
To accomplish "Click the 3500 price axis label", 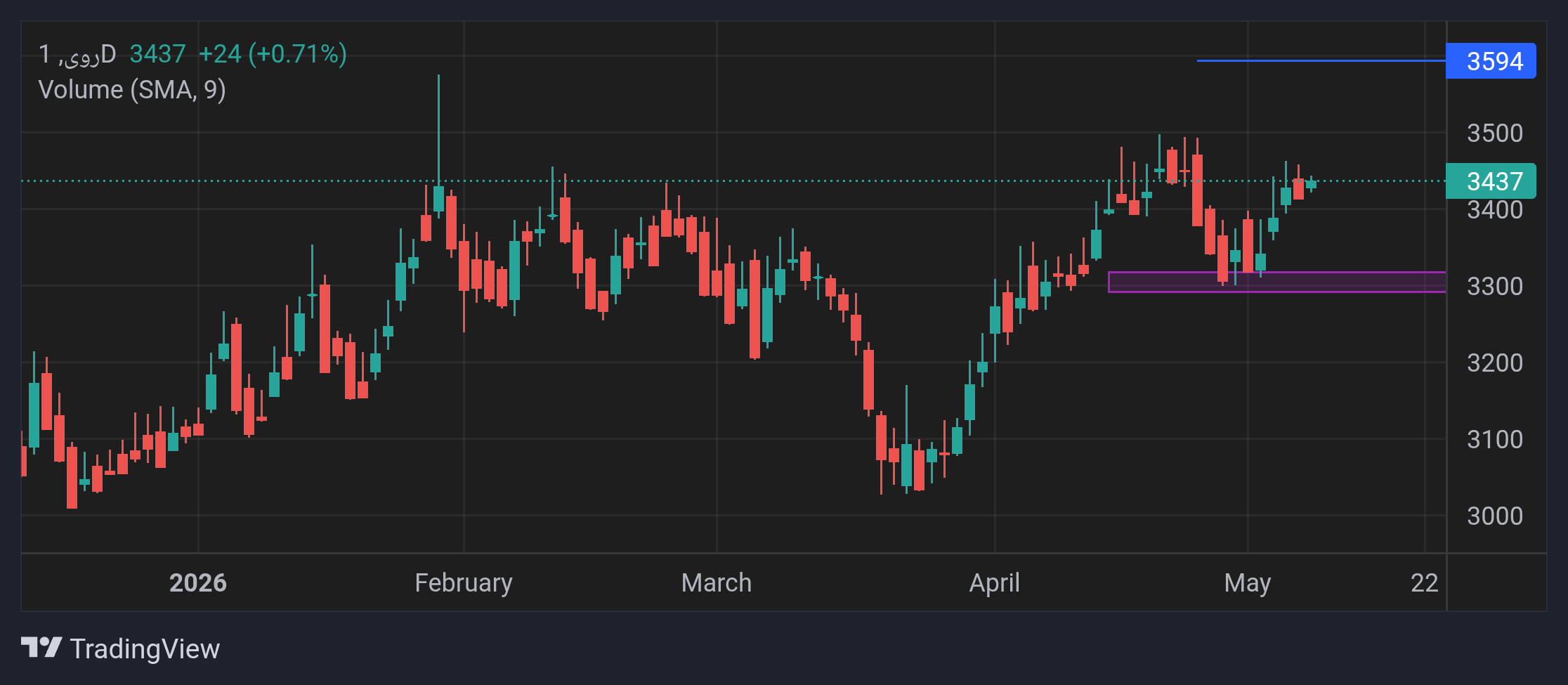I will (x=1495, y=133).
